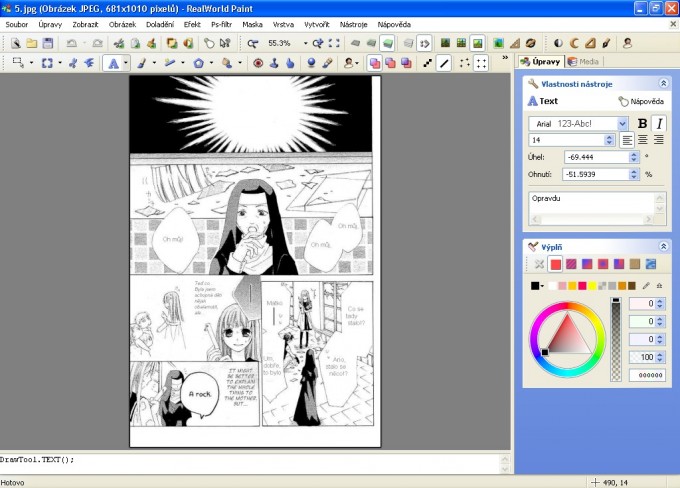
Task: Switch to the Úpravy panel tab
Action: (541, 62)
